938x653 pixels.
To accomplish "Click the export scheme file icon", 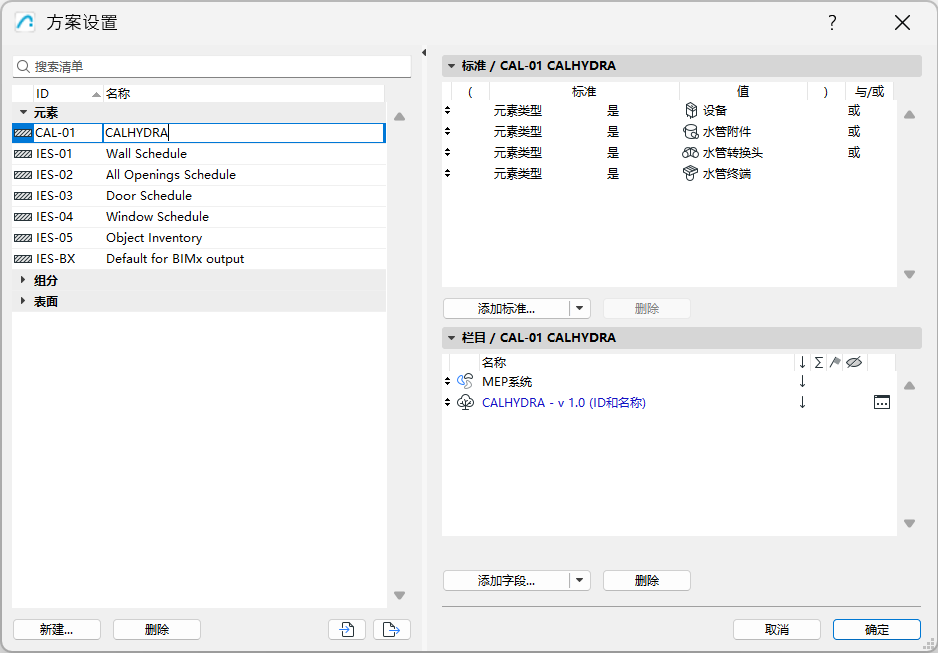I will pos(391,629).
